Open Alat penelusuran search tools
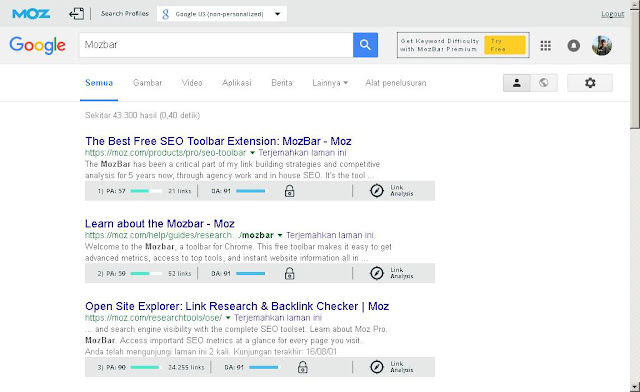Screen dimensions: 640x392 click(396, 83)
